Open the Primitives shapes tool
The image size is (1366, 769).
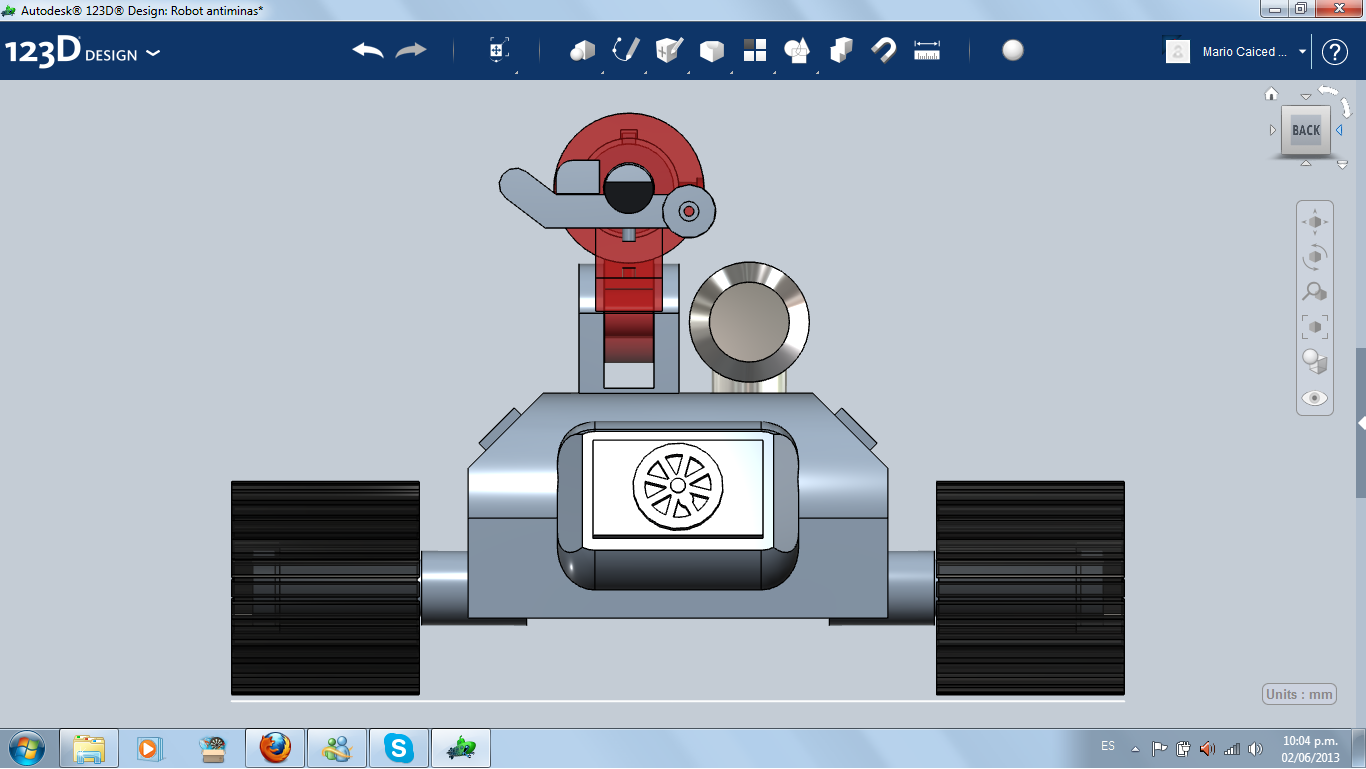point(582,50)
